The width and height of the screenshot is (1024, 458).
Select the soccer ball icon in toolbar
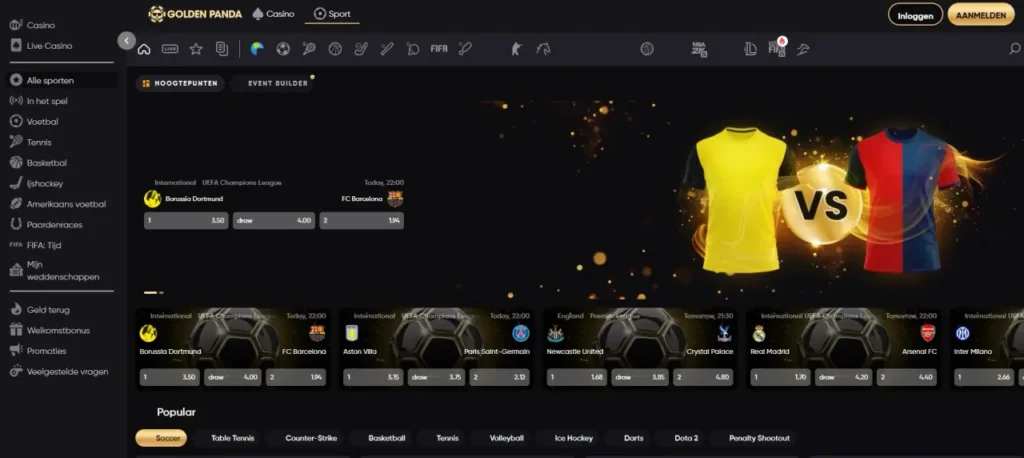point(283,48)
